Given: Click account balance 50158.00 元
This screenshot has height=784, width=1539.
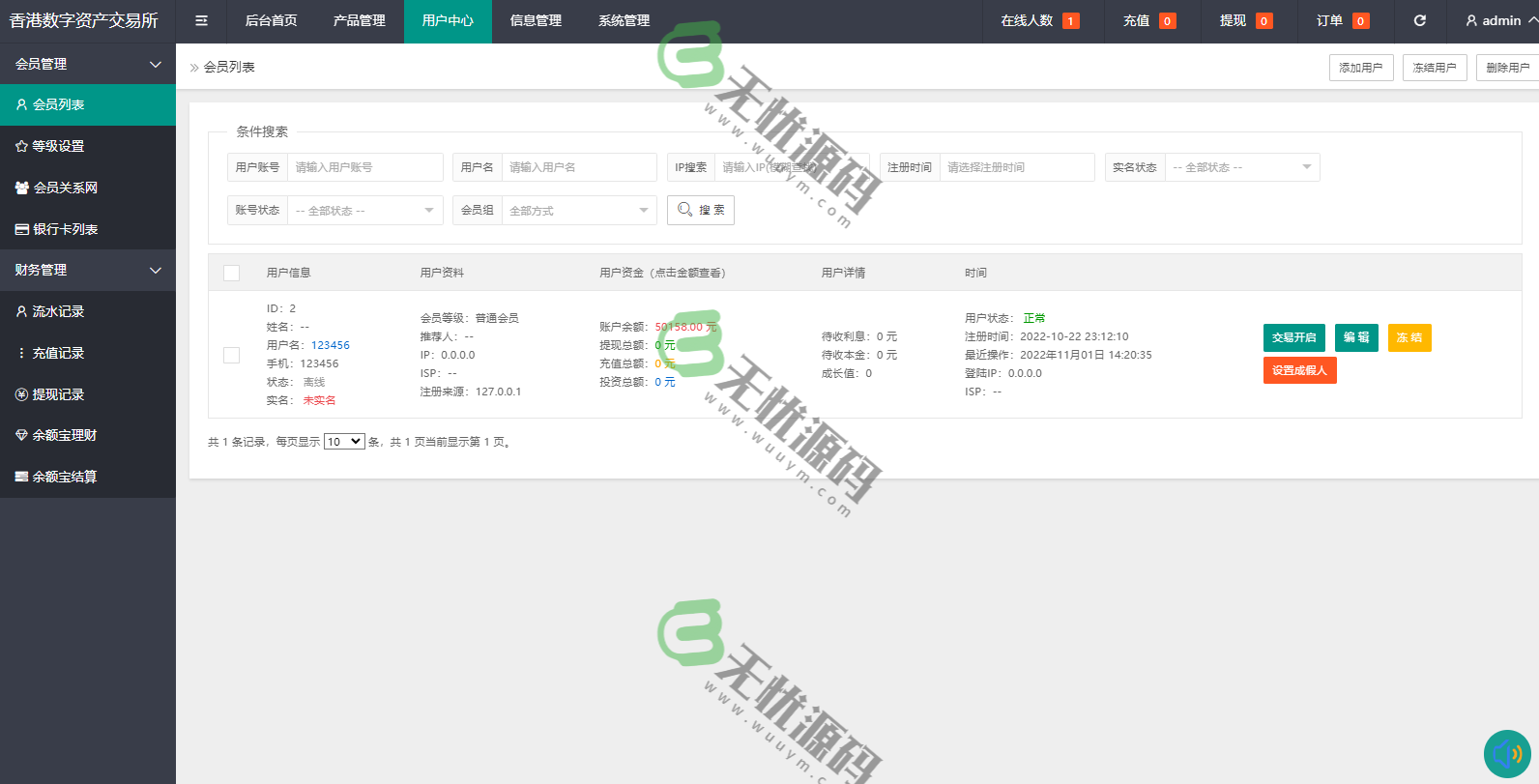Looking at the screenshot, I should point(685,327).
